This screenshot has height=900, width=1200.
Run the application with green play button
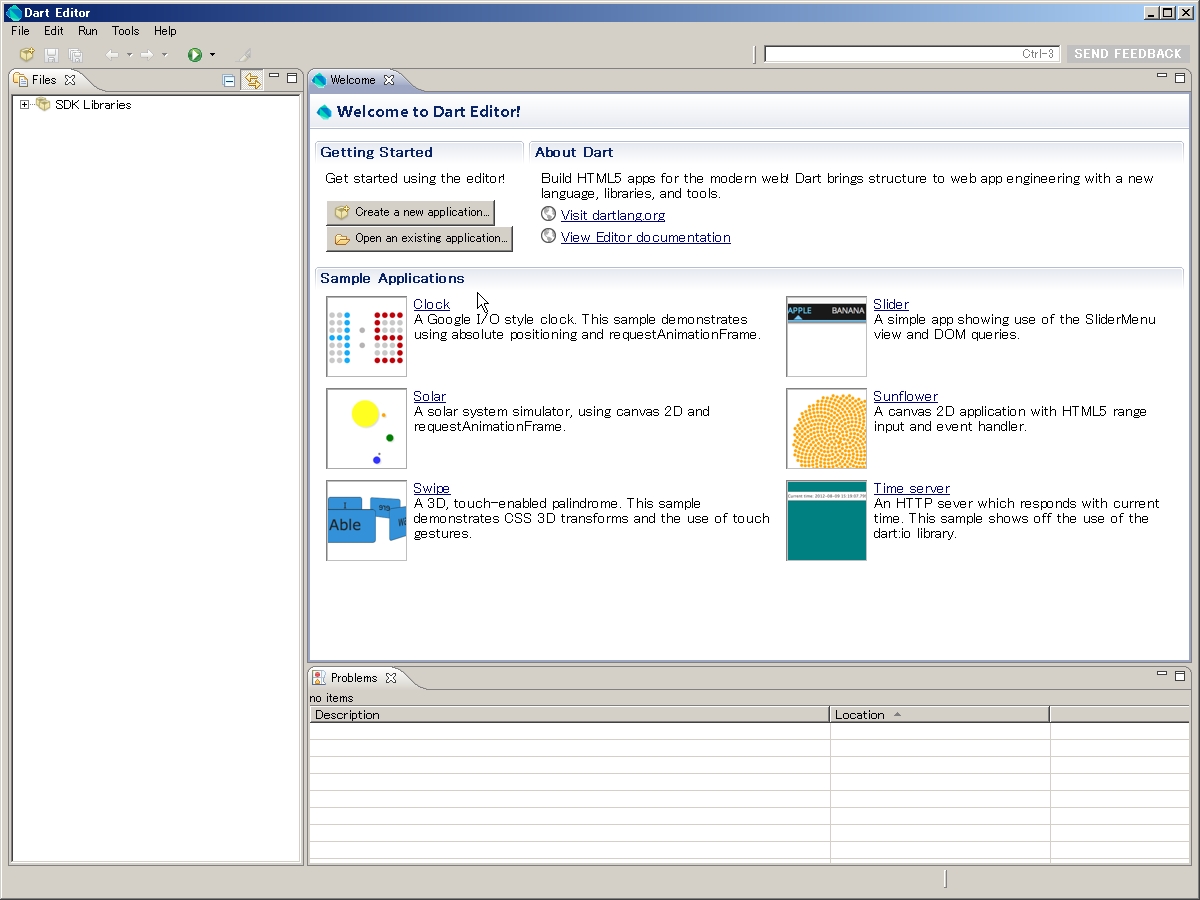click(x=195, y=55)
